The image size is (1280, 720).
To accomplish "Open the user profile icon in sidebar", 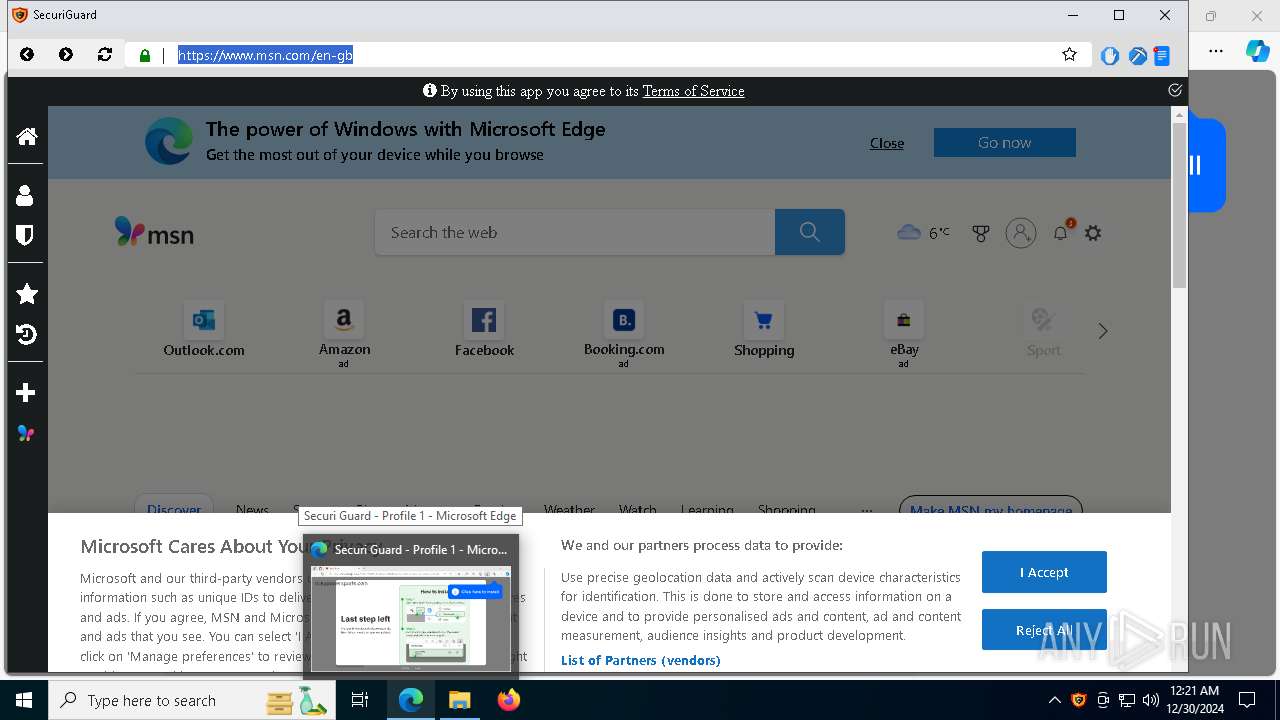I will [26, 195].
